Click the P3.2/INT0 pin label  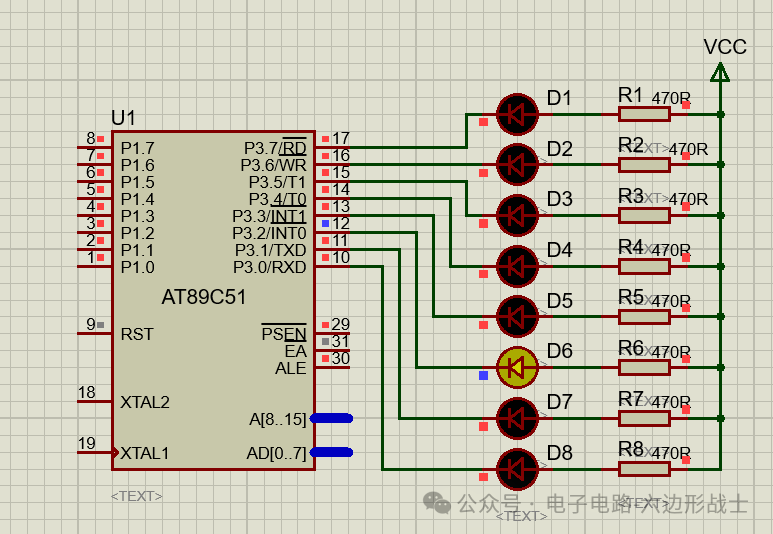point(269,233)
